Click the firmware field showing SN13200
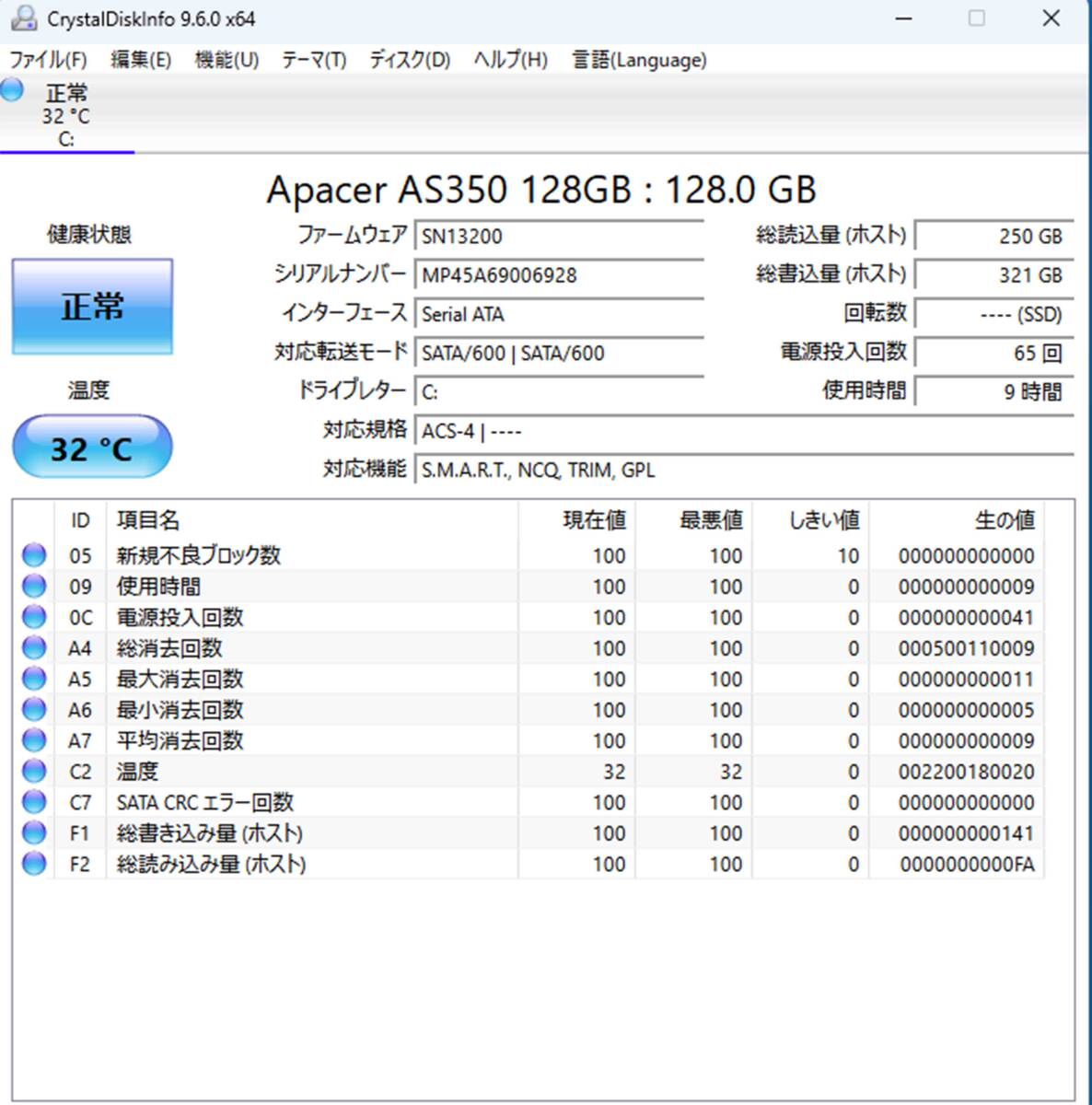 tap(558, 237)
